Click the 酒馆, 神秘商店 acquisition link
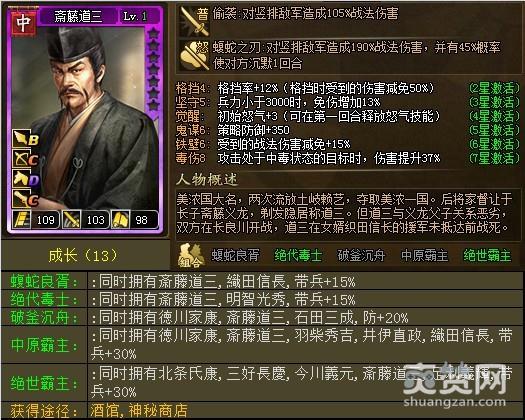 pos(139,411)
